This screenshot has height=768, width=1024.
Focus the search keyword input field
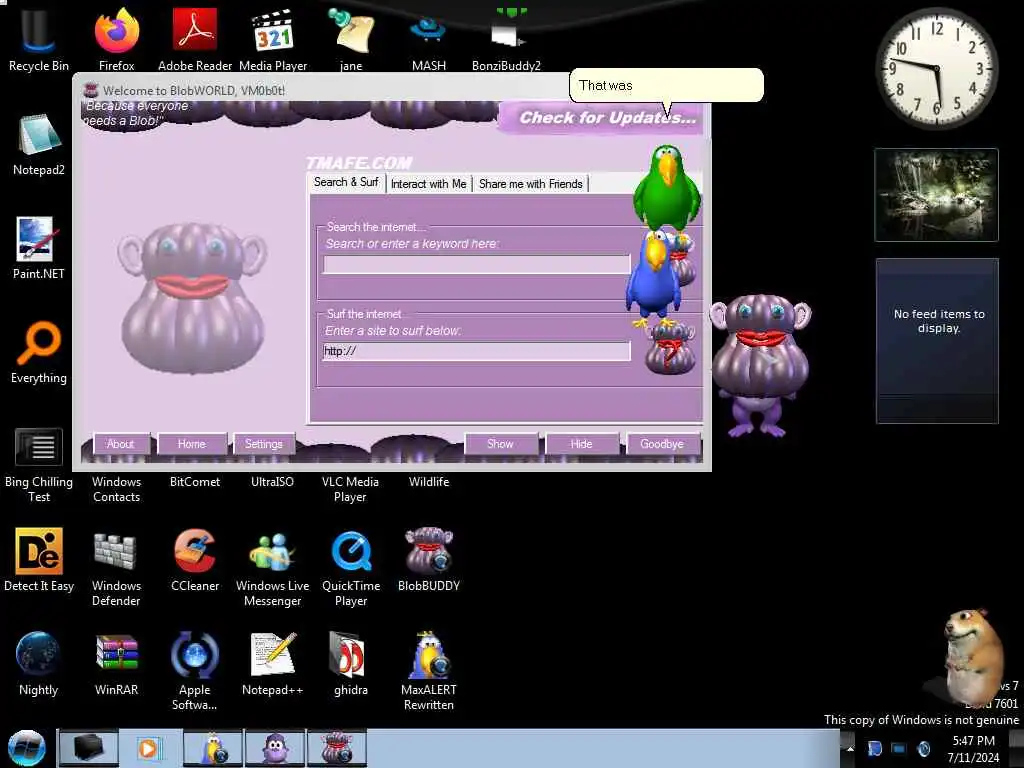point(477,264)
